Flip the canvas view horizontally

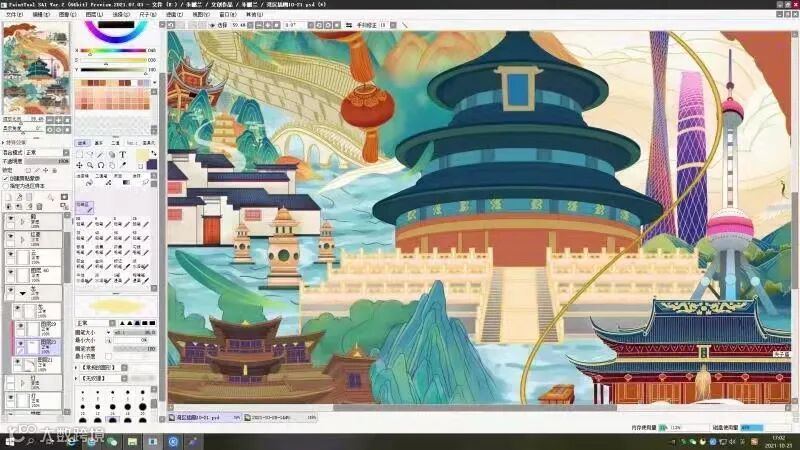point(349,24)
